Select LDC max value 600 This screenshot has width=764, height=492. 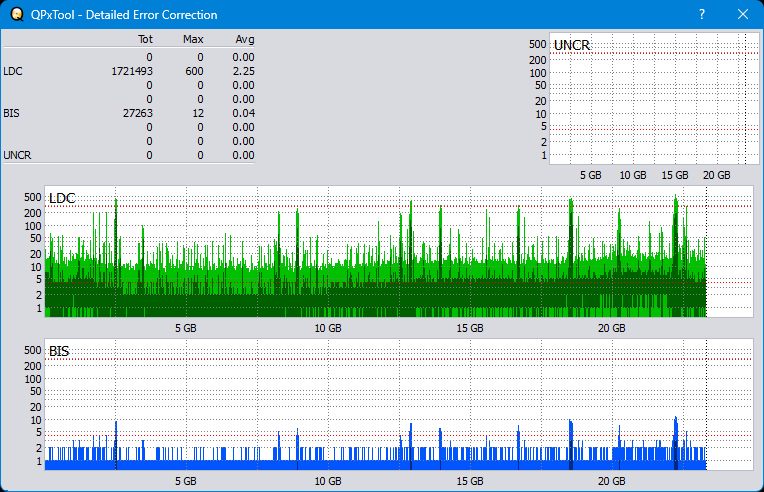pos(194,71)
